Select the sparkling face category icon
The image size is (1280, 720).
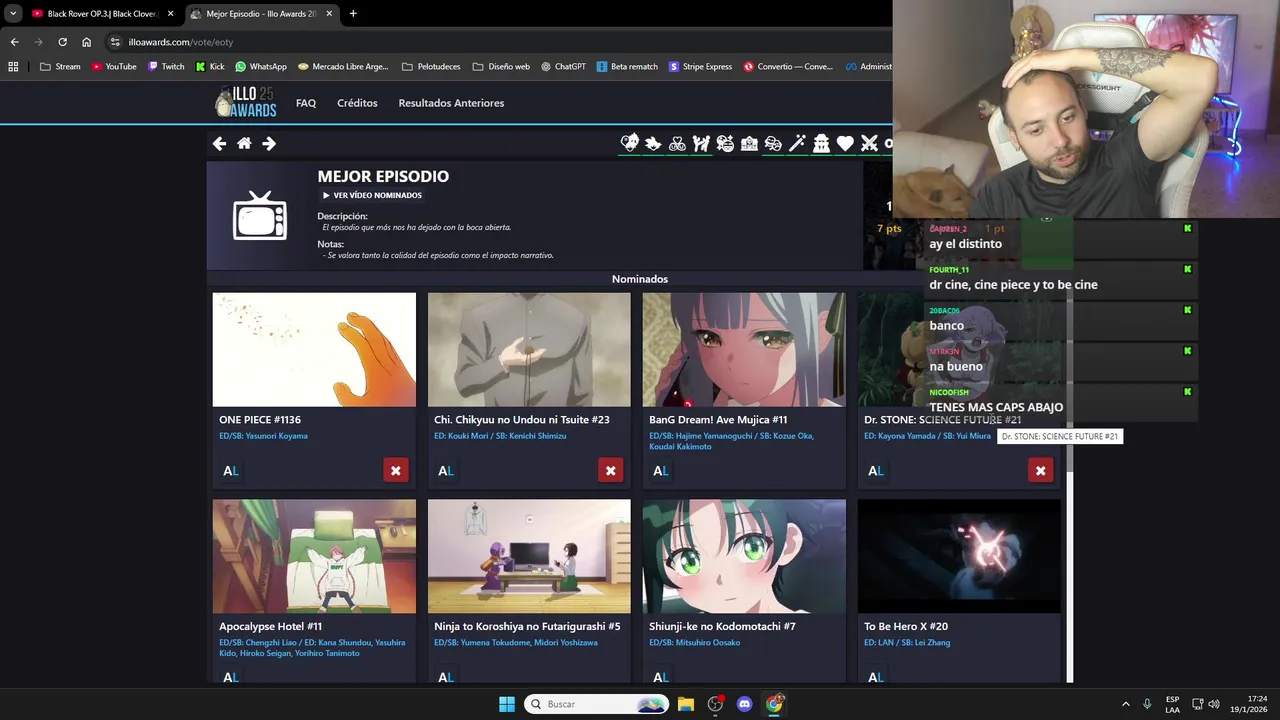tap(725, 144)
